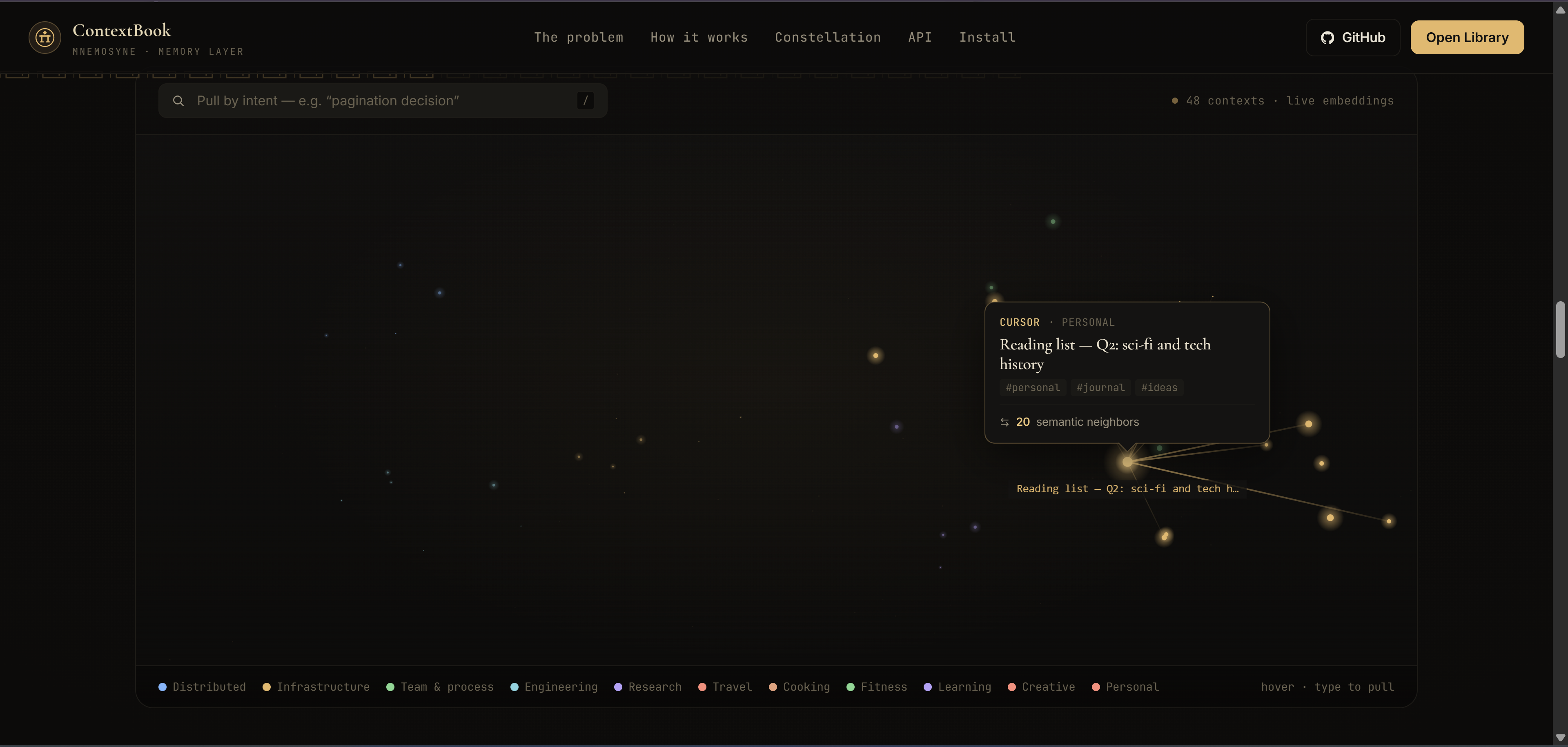Click the Creative legend label
1568x747 pixels.
tap(1048, 687)
